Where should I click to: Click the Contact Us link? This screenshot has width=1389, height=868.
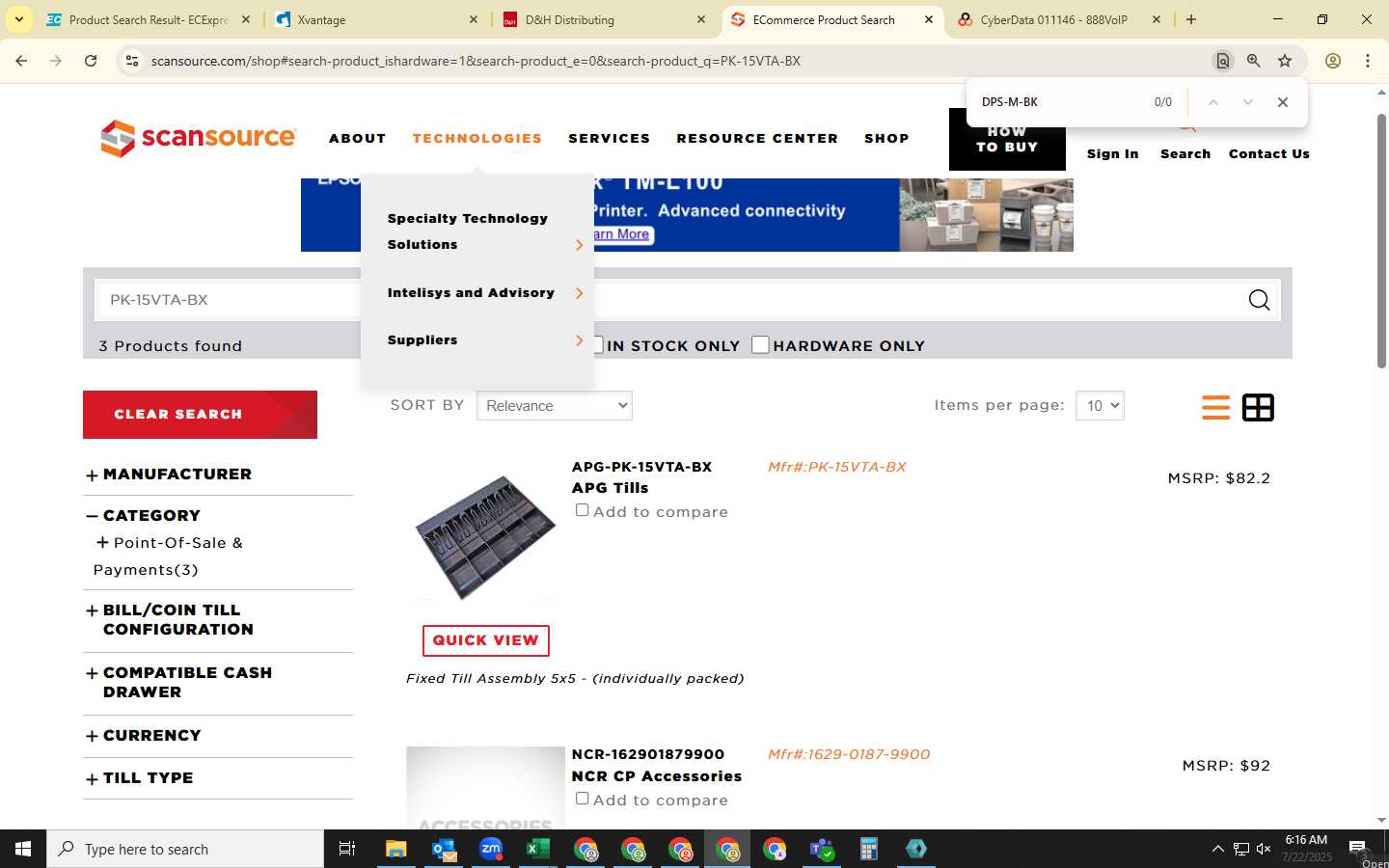click(1269, 153)
